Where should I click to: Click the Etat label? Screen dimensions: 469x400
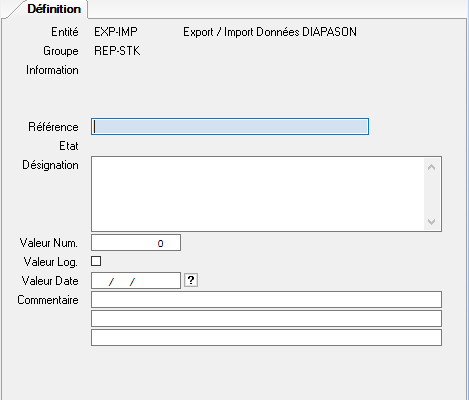click(69, 146)
